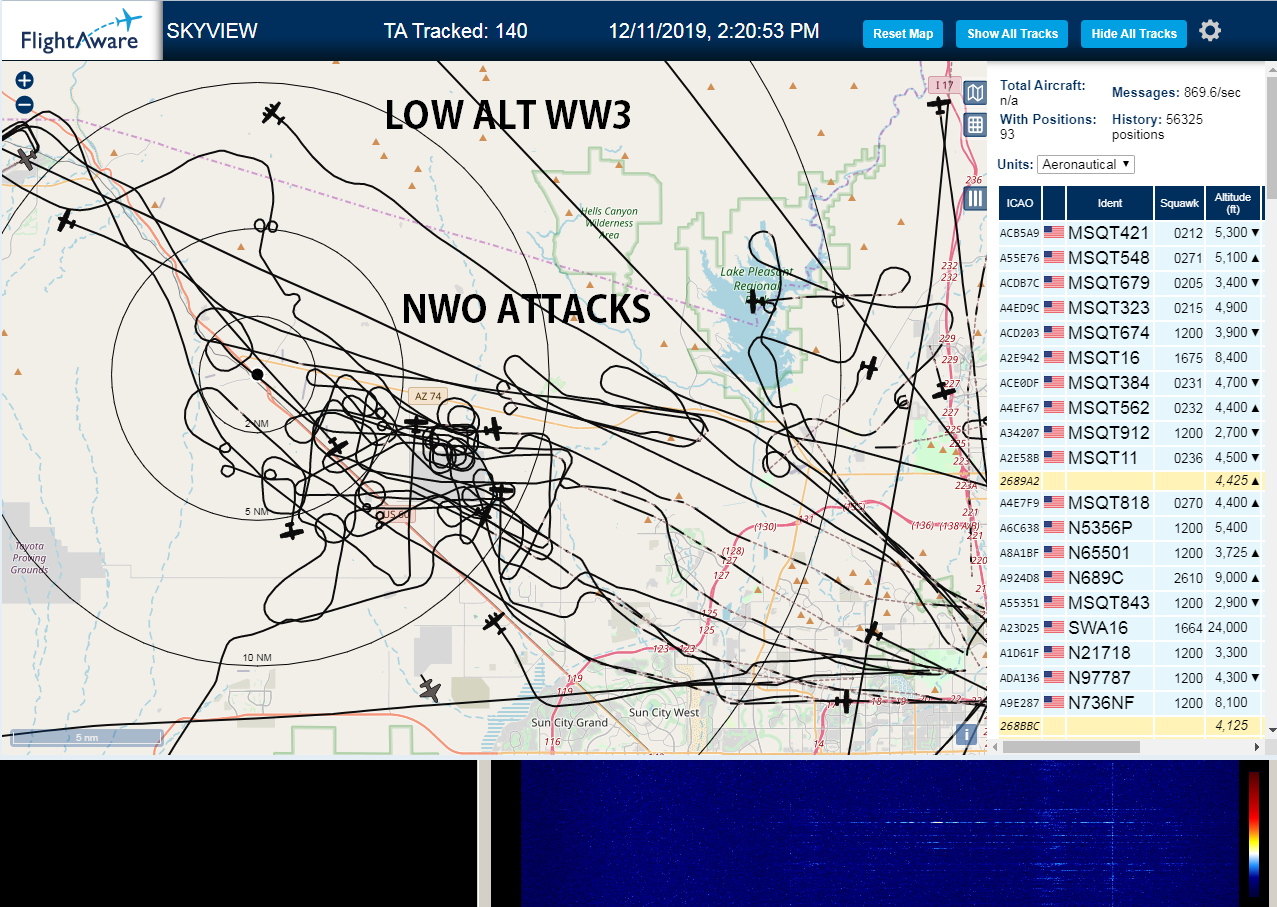The width and height of the screenshot is (1277, 907).
Task: Click the With Positions 93 statistic
Action: (x=1048, y=126)
